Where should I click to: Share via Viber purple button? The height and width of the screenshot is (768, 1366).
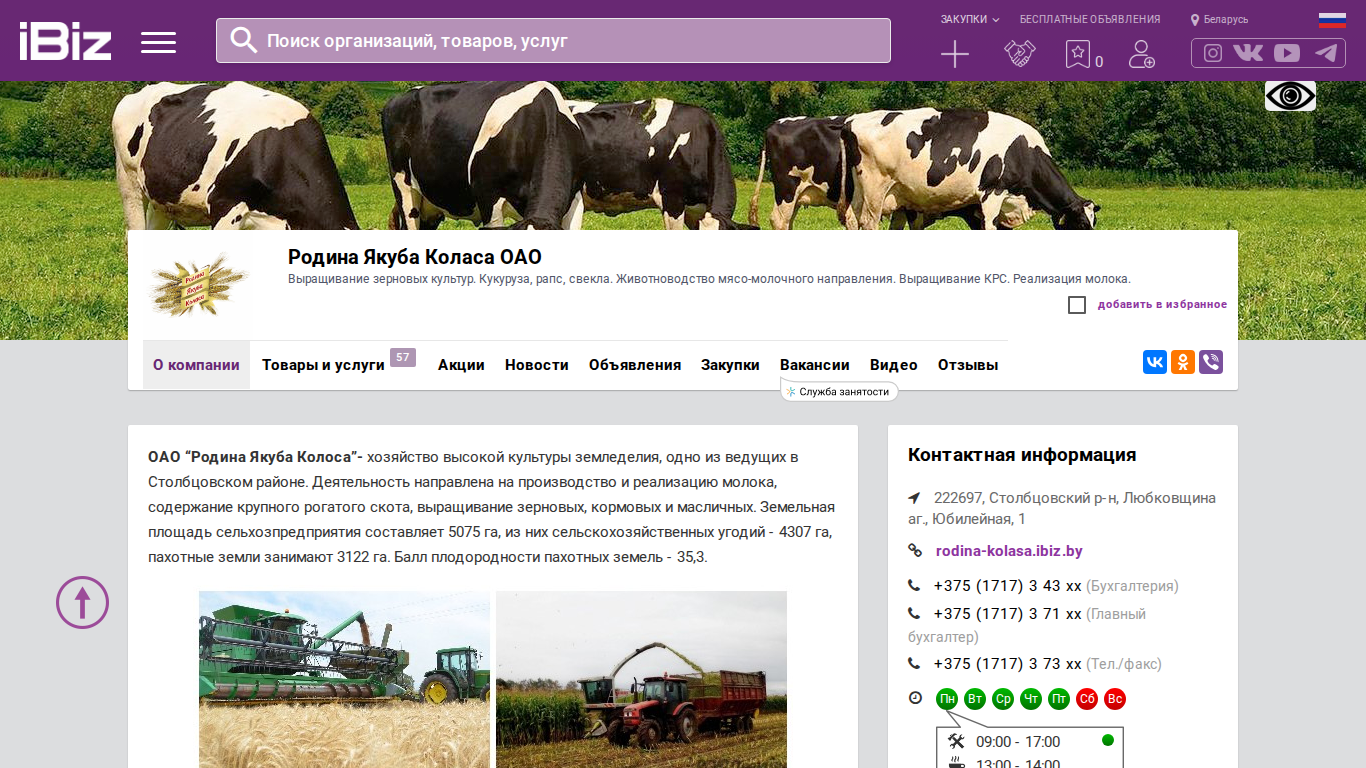[x=1211, y=362]
